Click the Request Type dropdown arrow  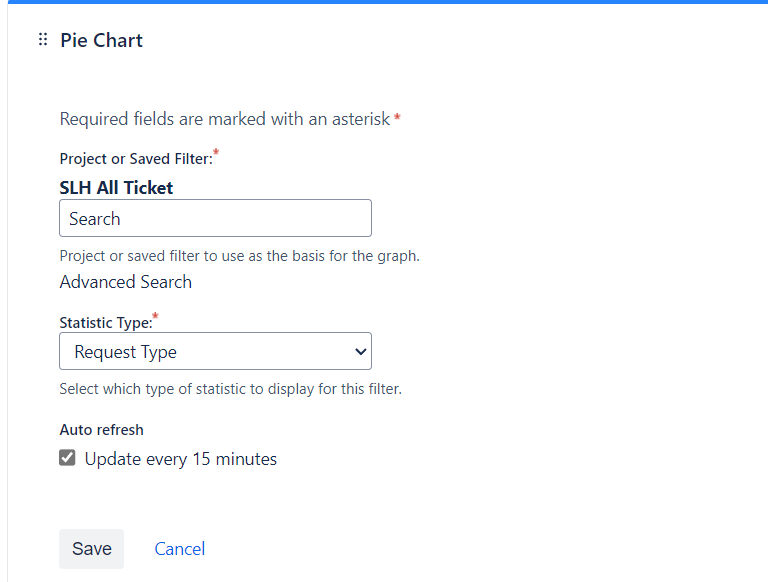pos(360,351)
